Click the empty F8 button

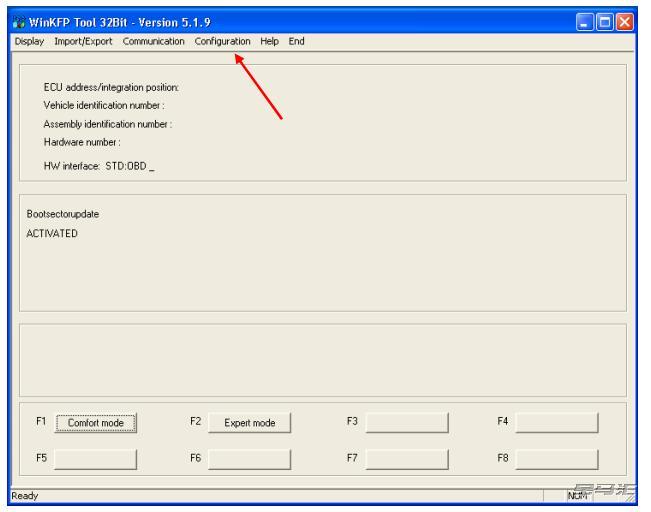point(557,459)
